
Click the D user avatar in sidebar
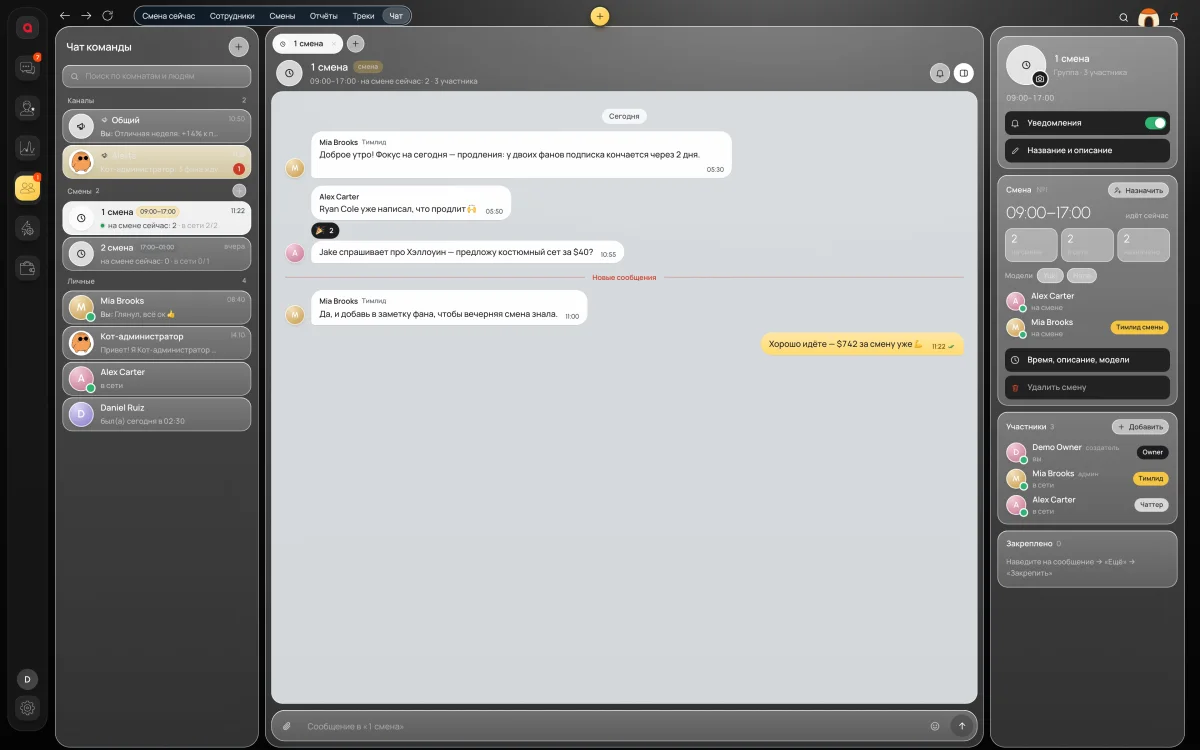pos(28,679)
